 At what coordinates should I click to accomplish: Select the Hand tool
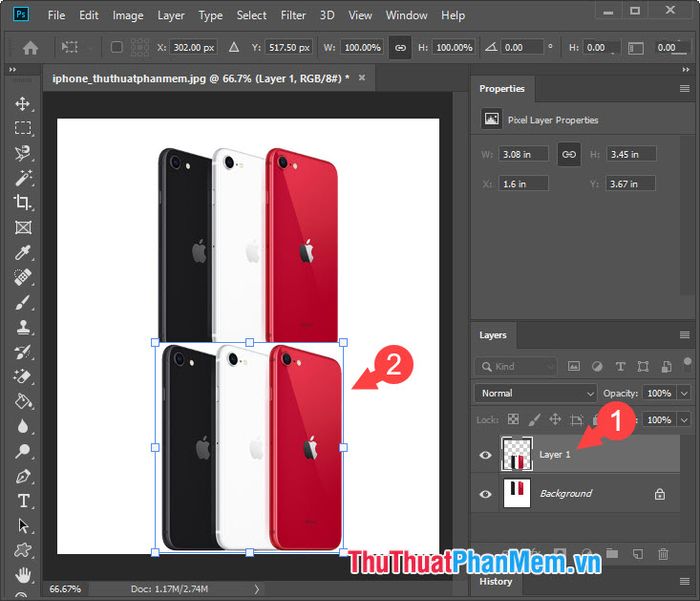coord(23,575)
